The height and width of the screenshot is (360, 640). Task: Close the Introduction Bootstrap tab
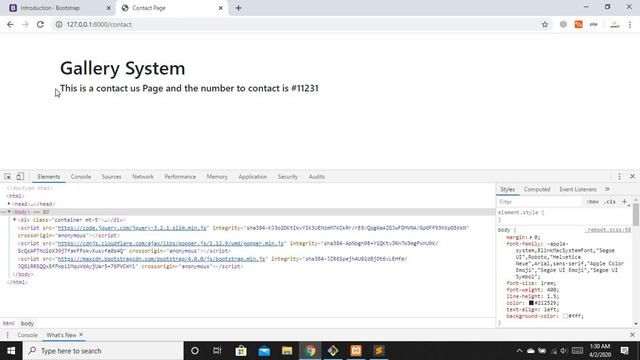point(108,8)
